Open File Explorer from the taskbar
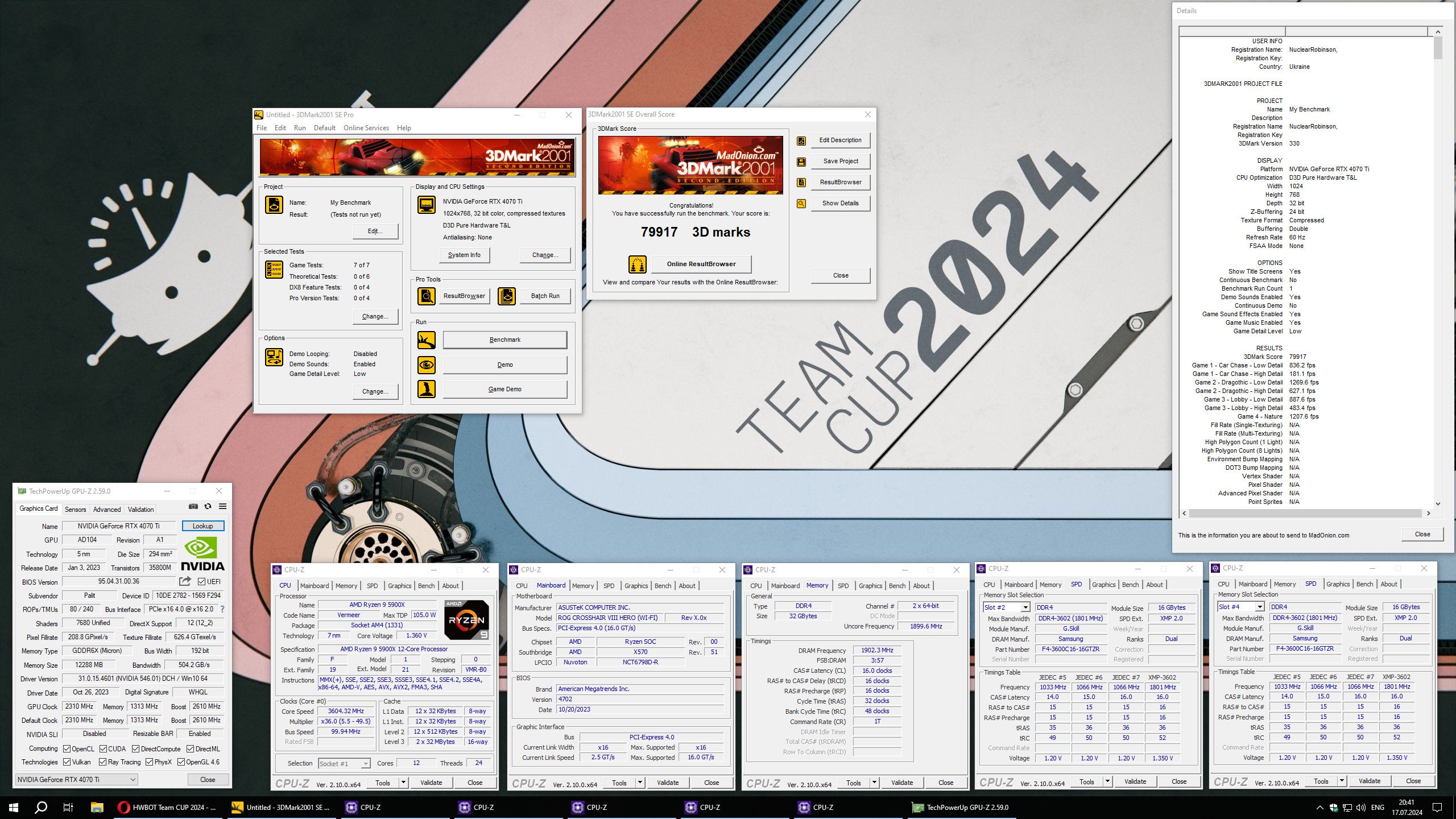 click(97, 807)
